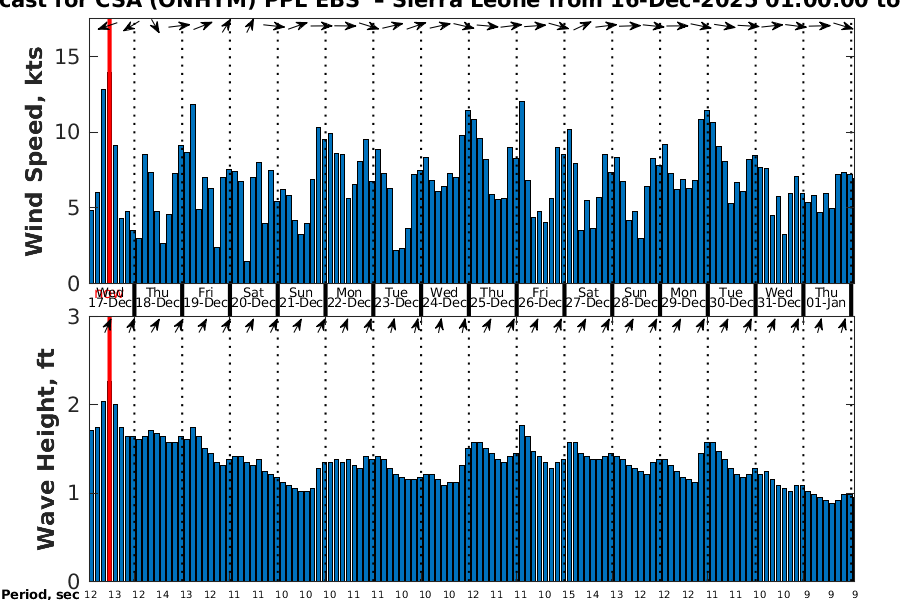Click the 15 tick on wind speed axis
The width and height of the screenshot is (900, 600).
point(70,56)
